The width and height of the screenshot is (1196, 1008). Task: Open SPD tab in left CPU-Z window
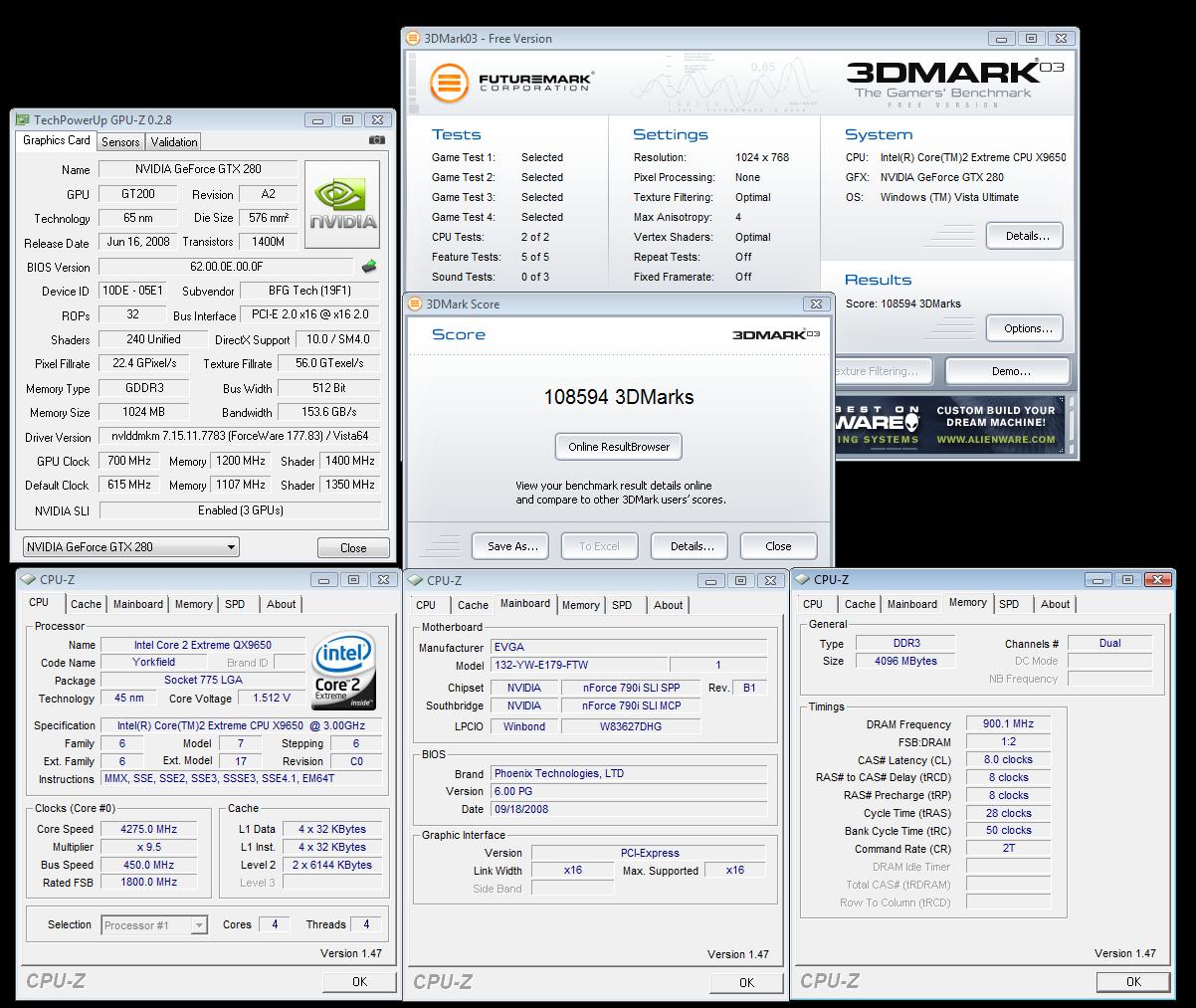pyautogui.click(x=235, y=604)
